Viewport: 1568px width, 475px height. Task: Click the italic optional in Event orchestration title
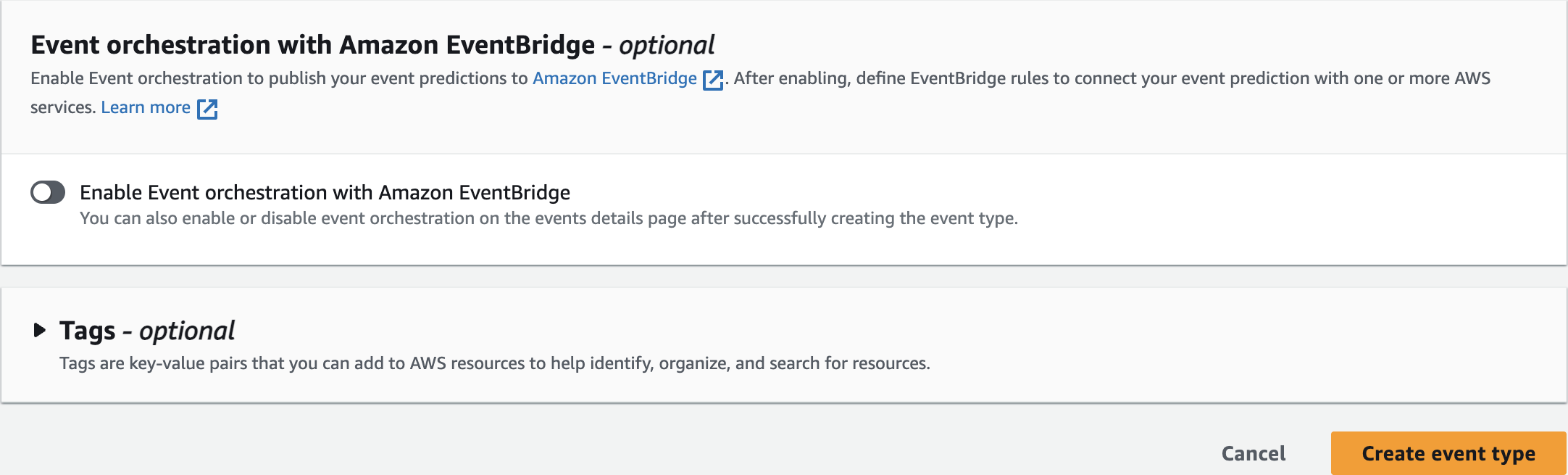[667, 45]
